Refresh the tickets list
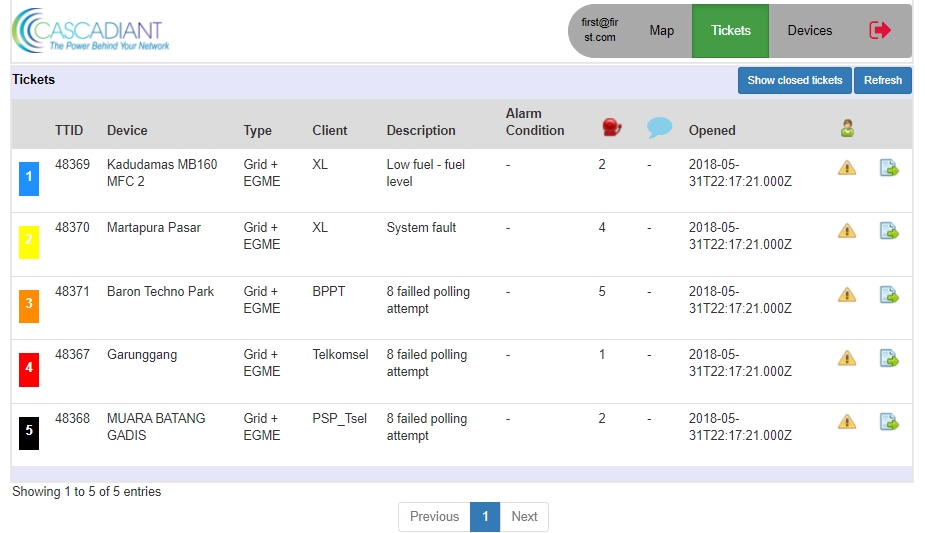Screen dimensions: 925x533 882,80
